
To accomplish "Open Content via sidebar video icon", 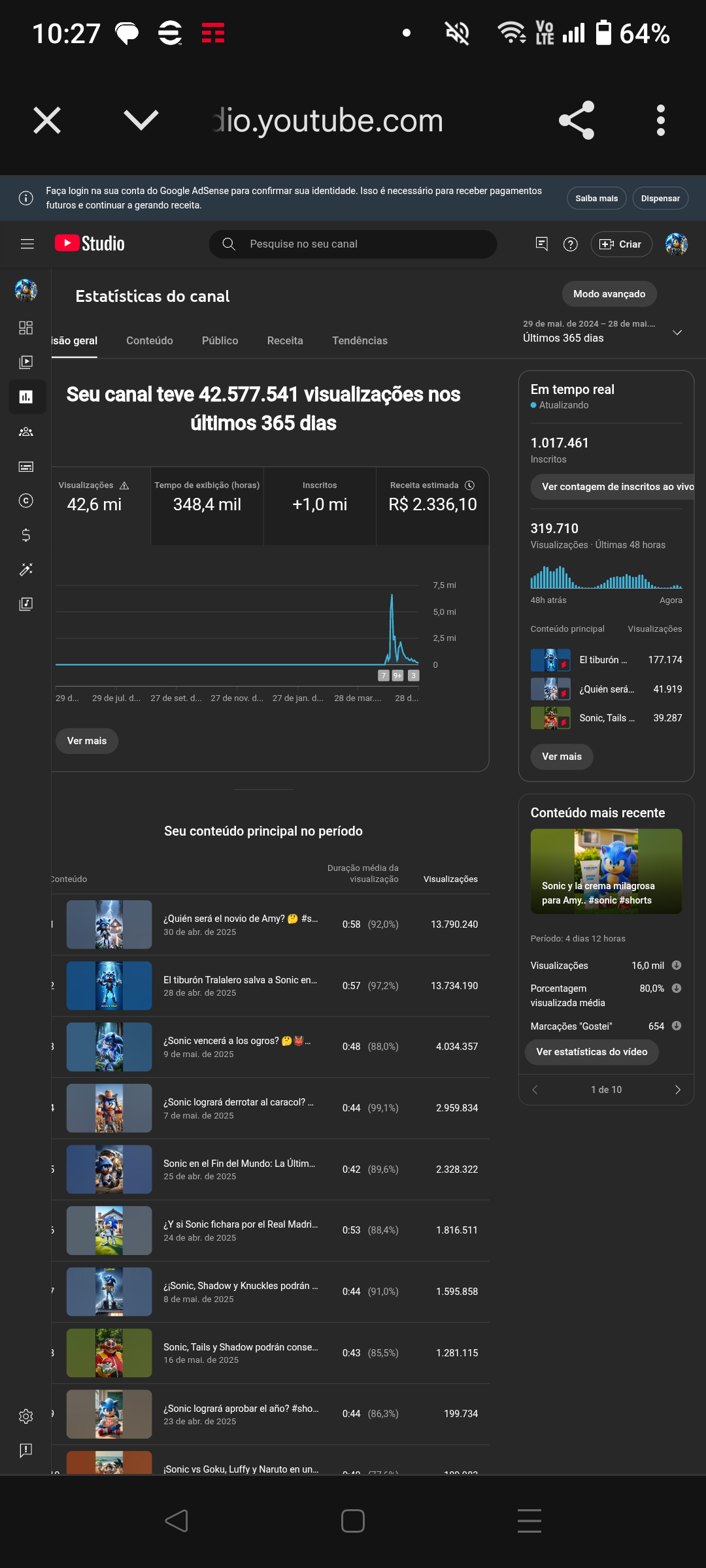I will (26, 362).
